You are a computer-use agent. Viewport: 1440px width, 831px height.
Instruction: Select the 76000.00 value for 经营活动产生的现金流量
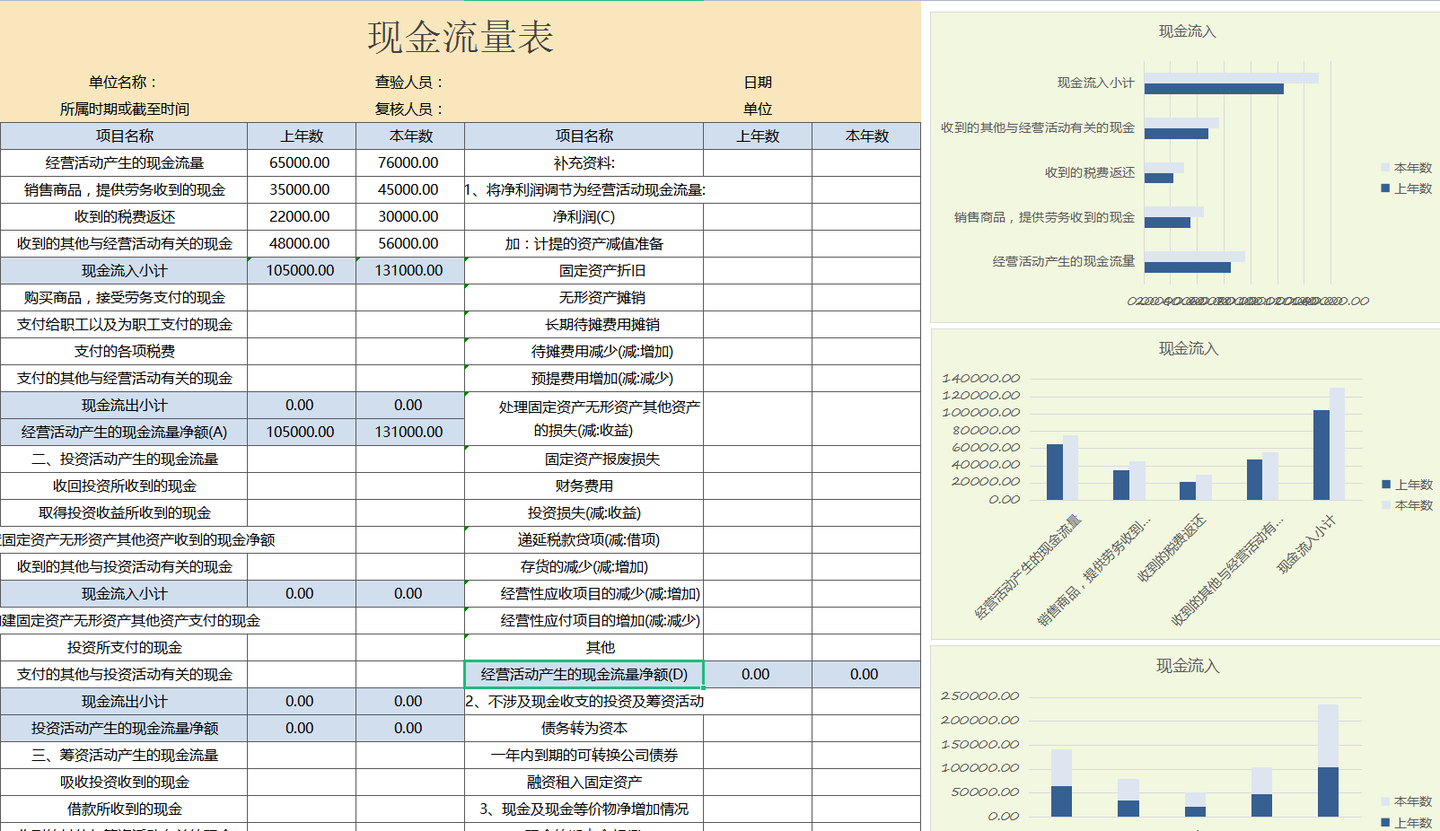point(410,162)
